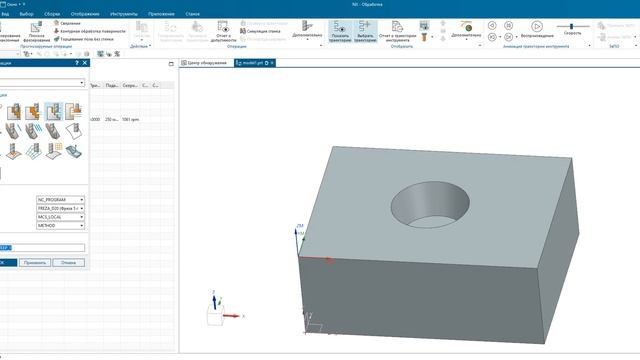Select the first cavity mill subtype icon
640x360 pixels.
tap(14, 111)
